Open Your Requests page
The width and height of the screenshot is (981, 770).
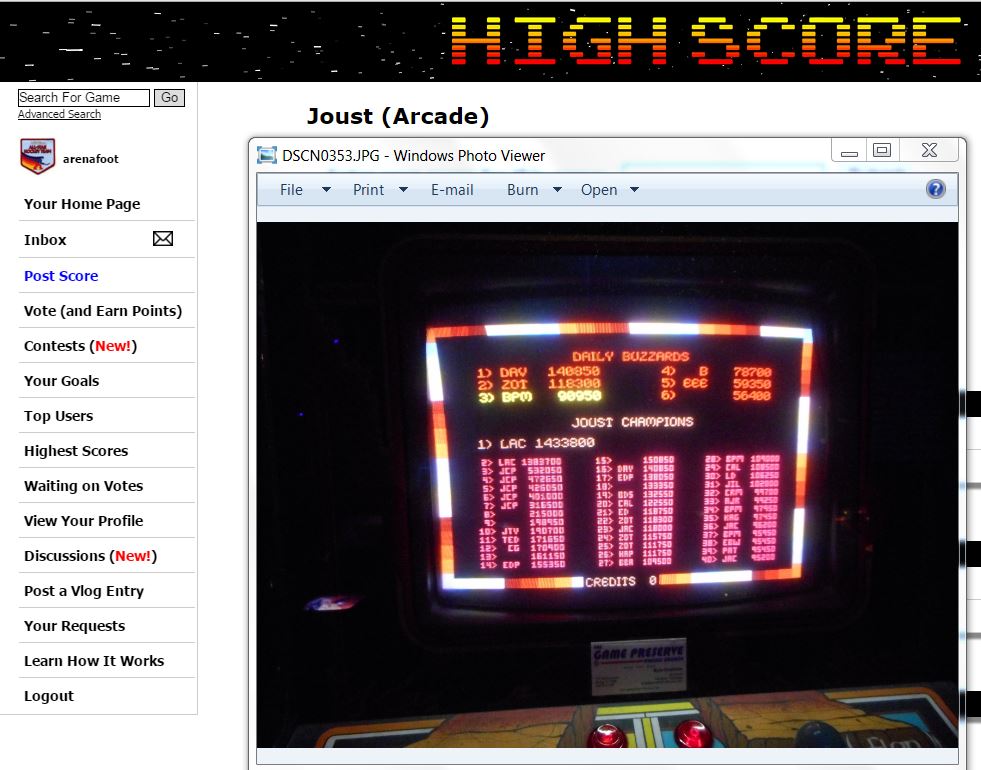point(74,626)
